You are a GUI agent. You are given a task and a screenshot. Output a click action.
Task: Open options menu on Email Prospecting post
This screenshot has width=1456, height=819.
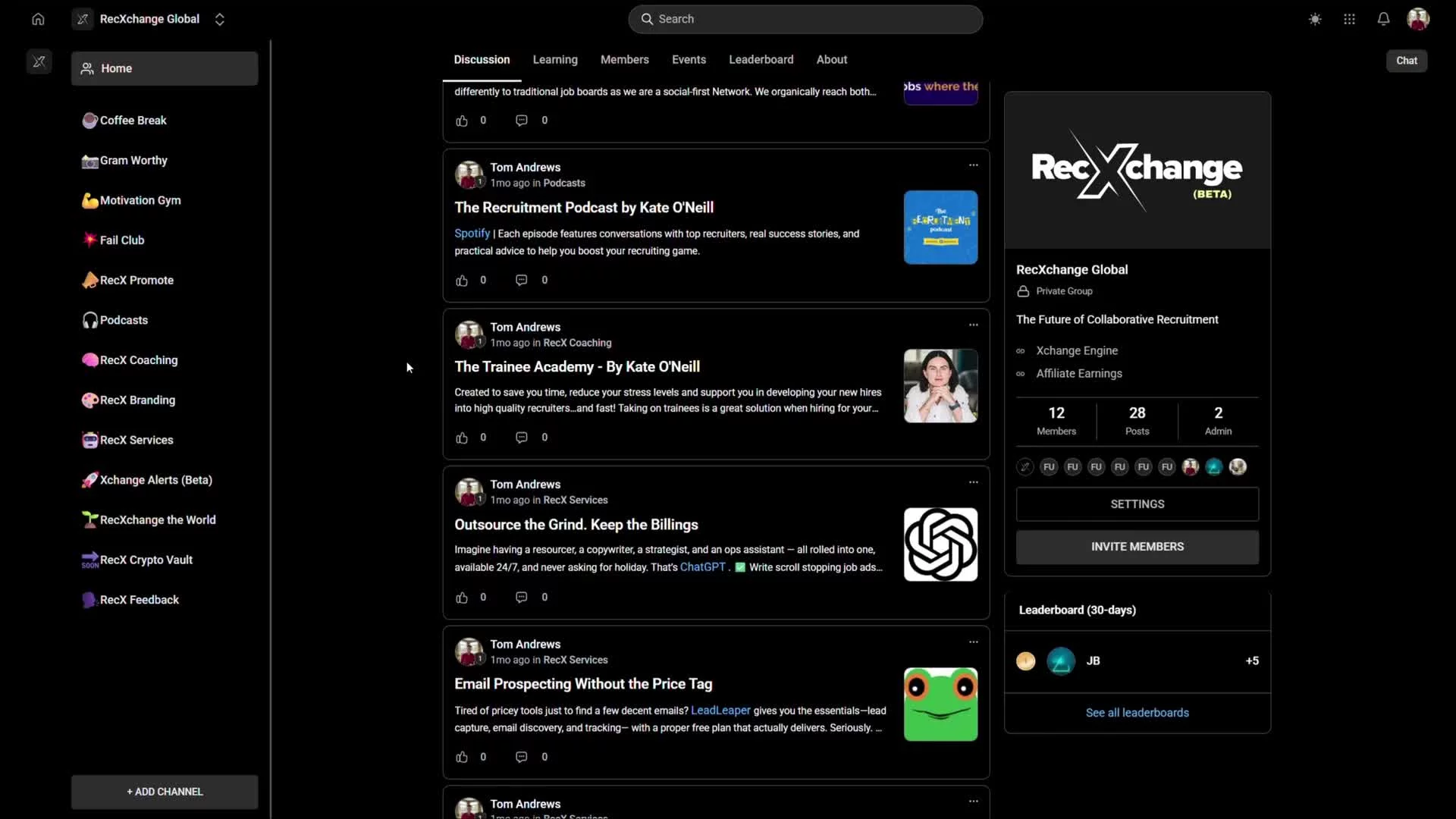pos(973,642)
